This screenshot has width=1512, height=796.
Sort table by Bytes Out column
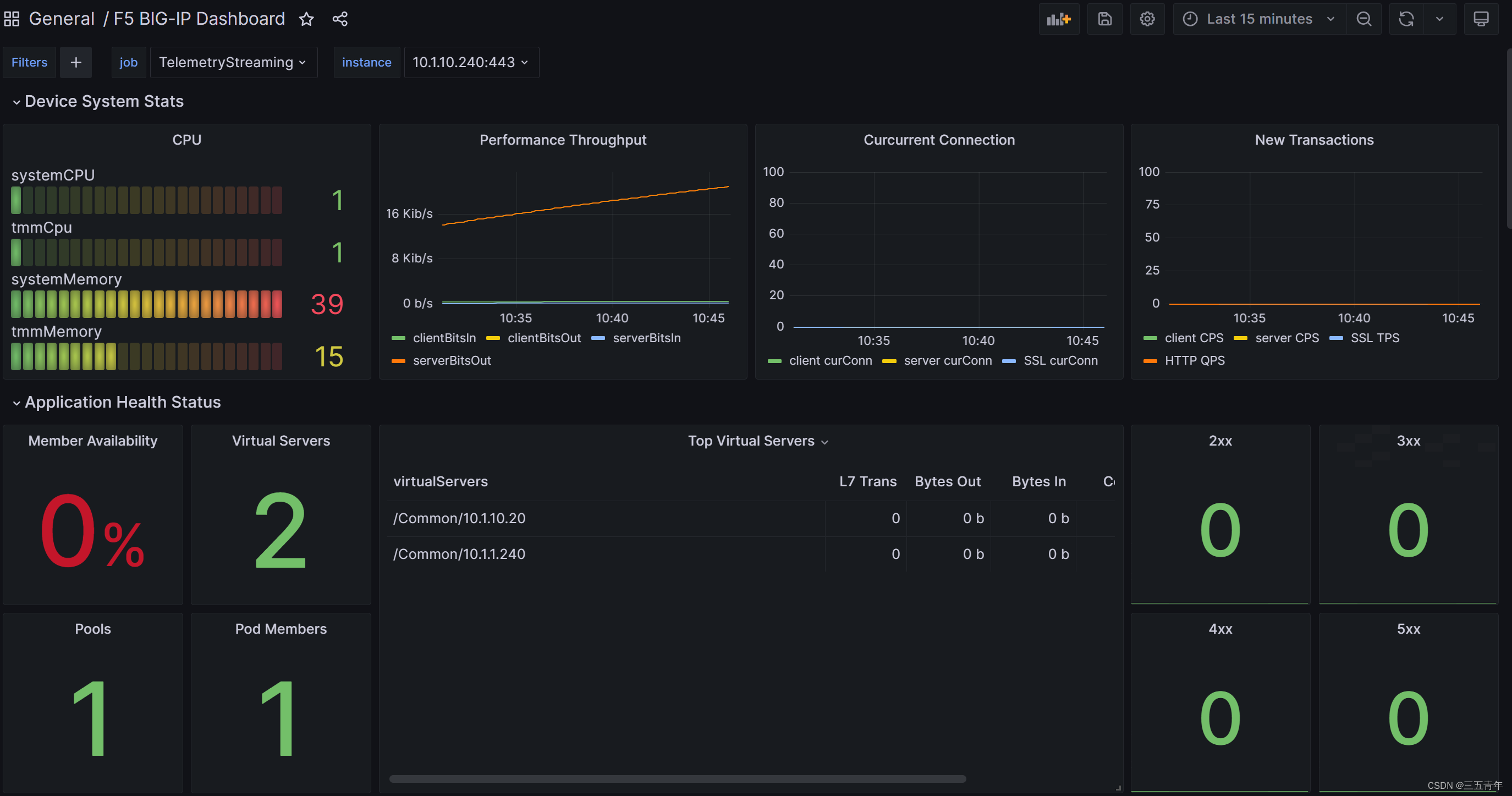[x=947, y=481]
